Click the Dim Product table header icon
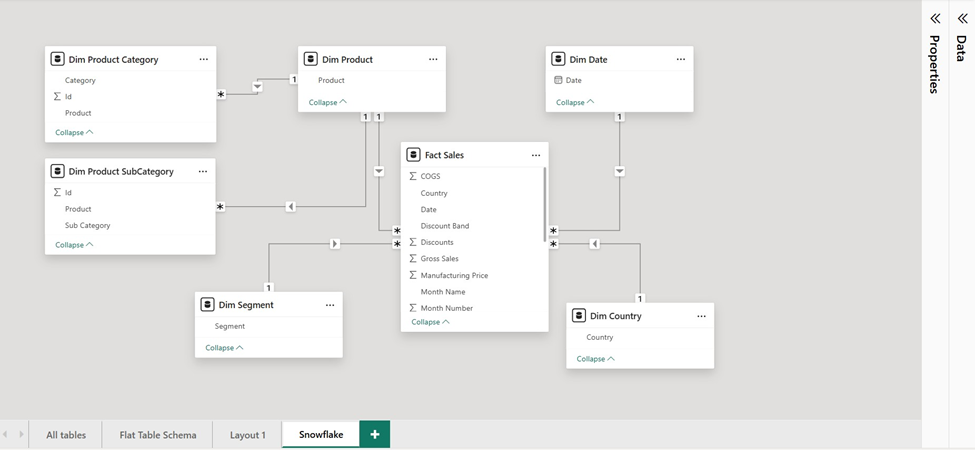Screen dimensions: 975x450 [x=311, y=59]
